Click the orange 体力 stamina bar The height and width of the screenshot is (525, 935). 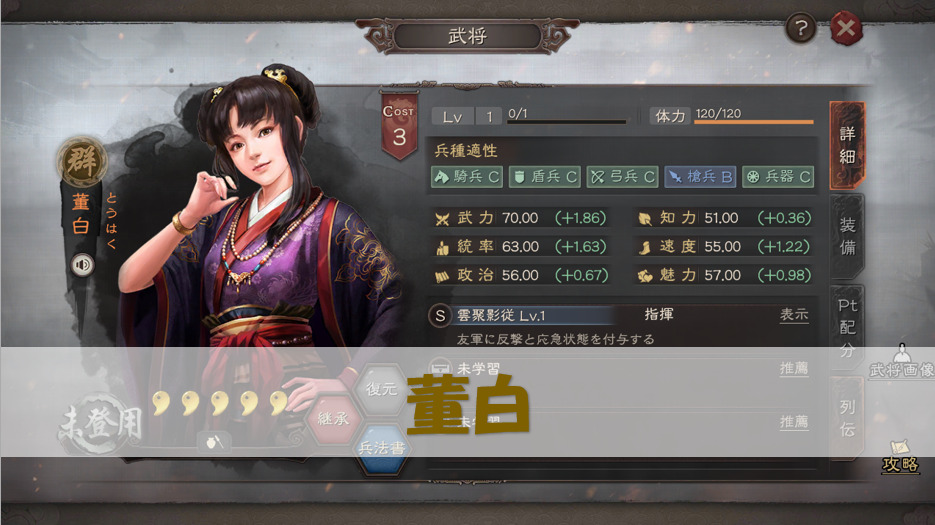click(x=754, y=122)
